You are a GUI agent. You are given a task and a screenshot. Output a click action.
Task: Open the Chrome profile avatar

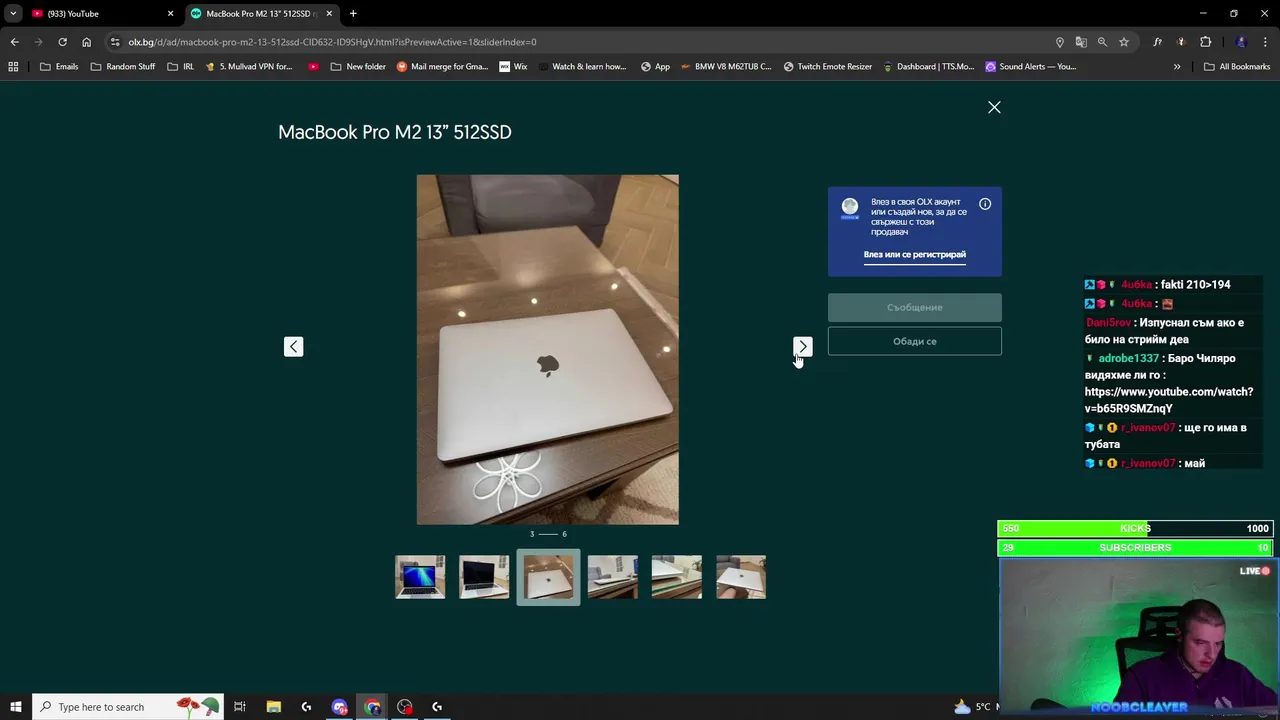point(1241,42)
